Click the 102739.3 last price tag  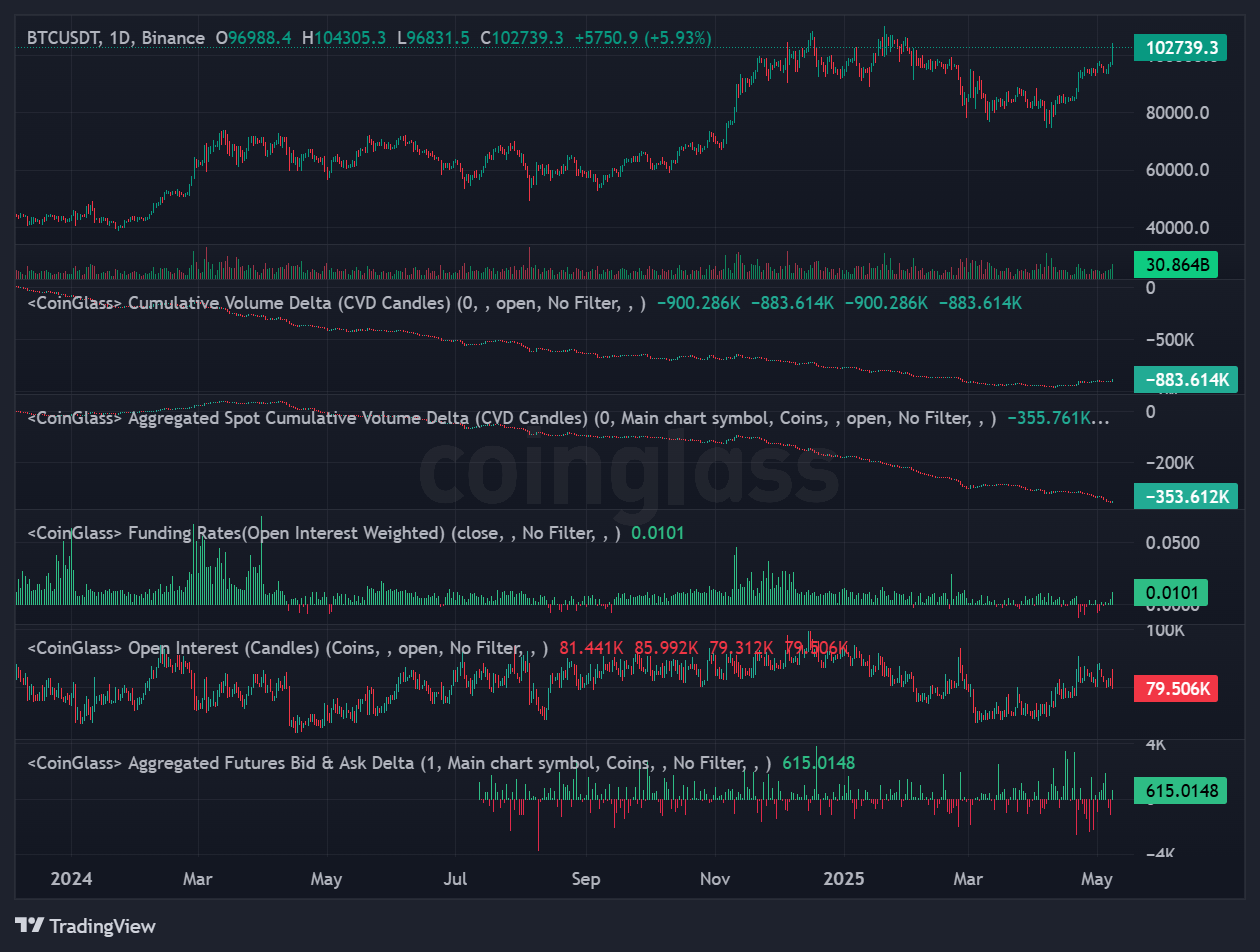(1181, 47)
